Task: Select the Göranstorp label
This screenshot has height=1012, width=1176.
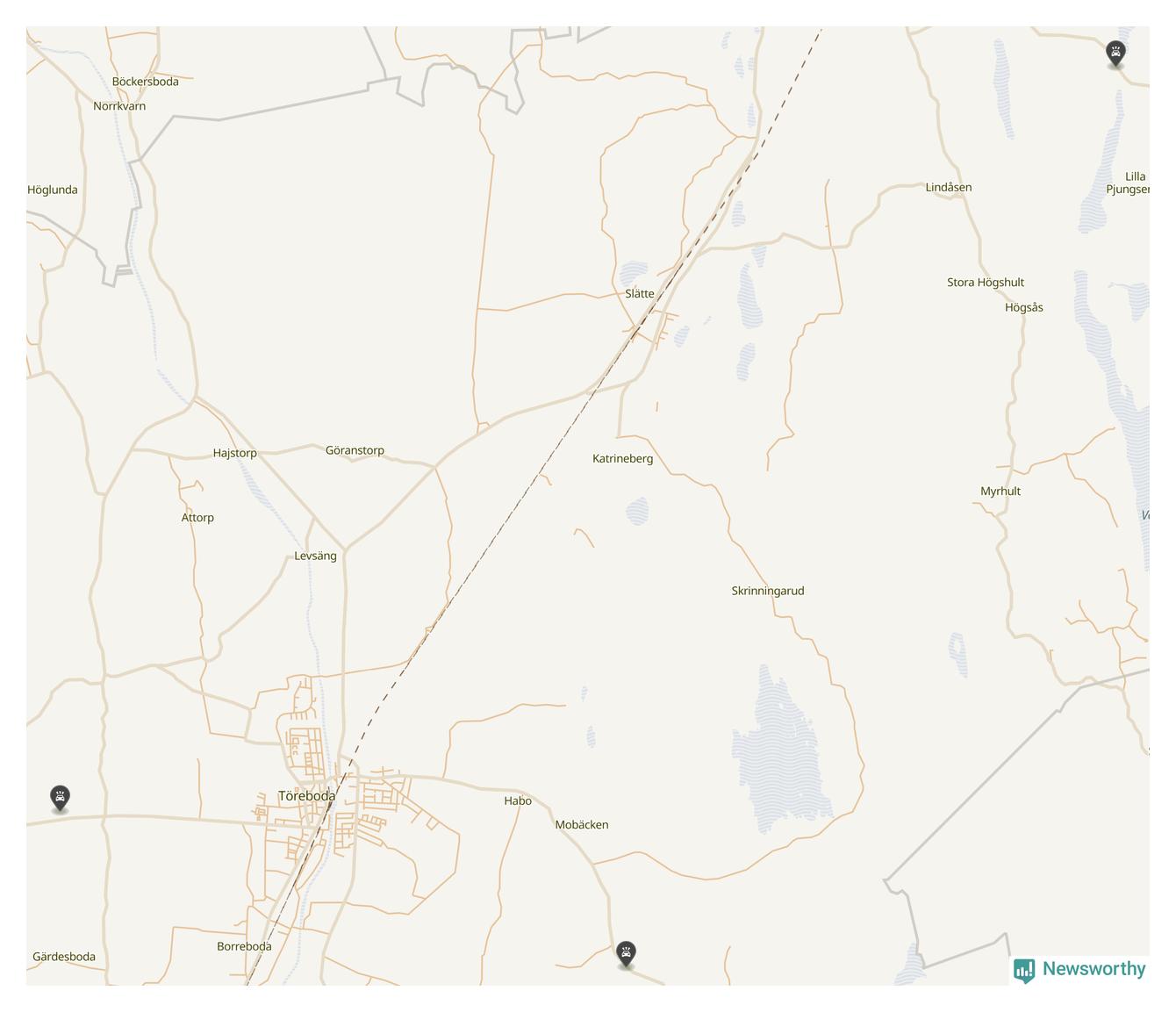Action: (x=355, y=450)
